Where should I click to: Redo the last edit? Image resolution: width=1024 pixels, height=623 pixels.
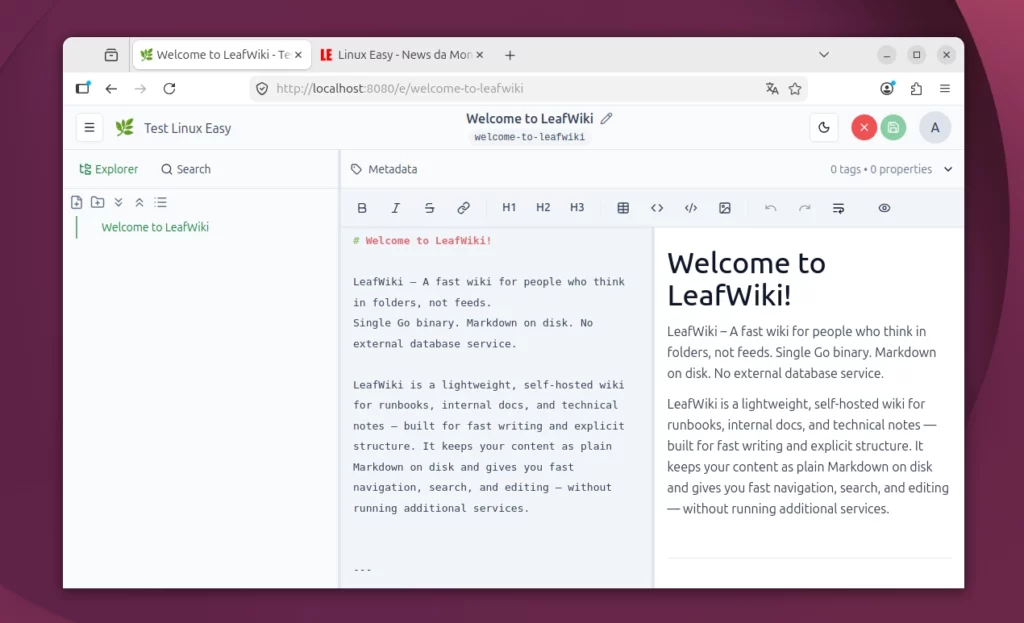pos(805,208)
